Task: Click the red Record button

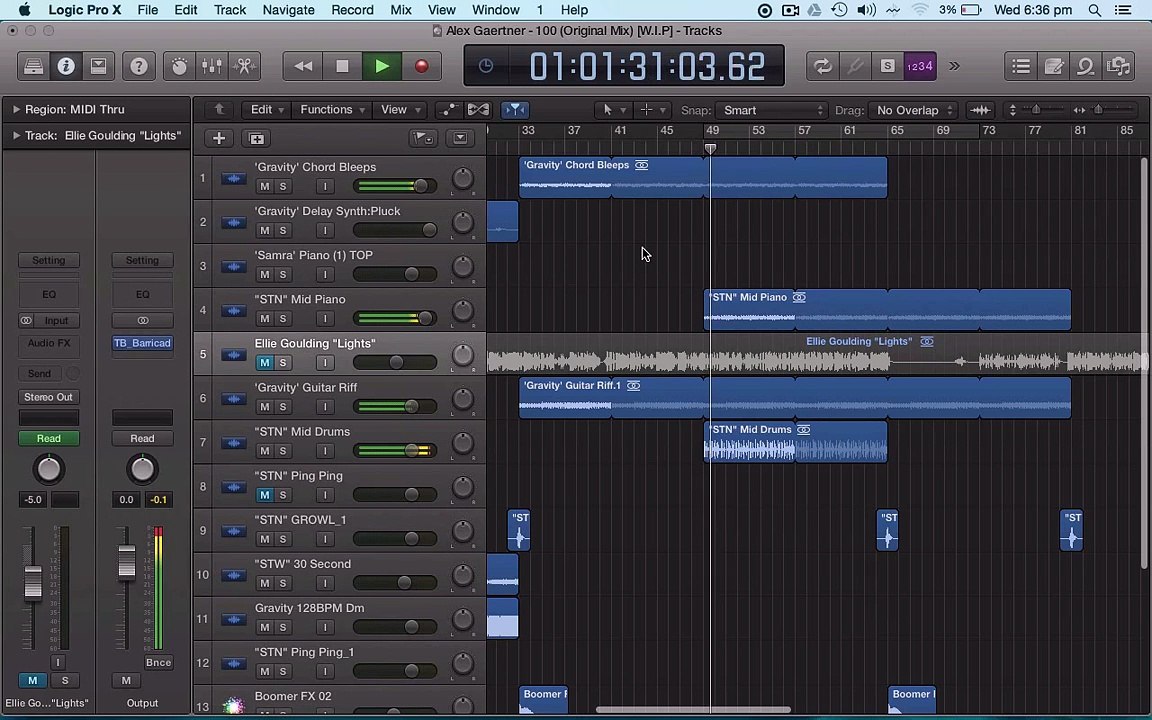Action: tap(422, 66)
